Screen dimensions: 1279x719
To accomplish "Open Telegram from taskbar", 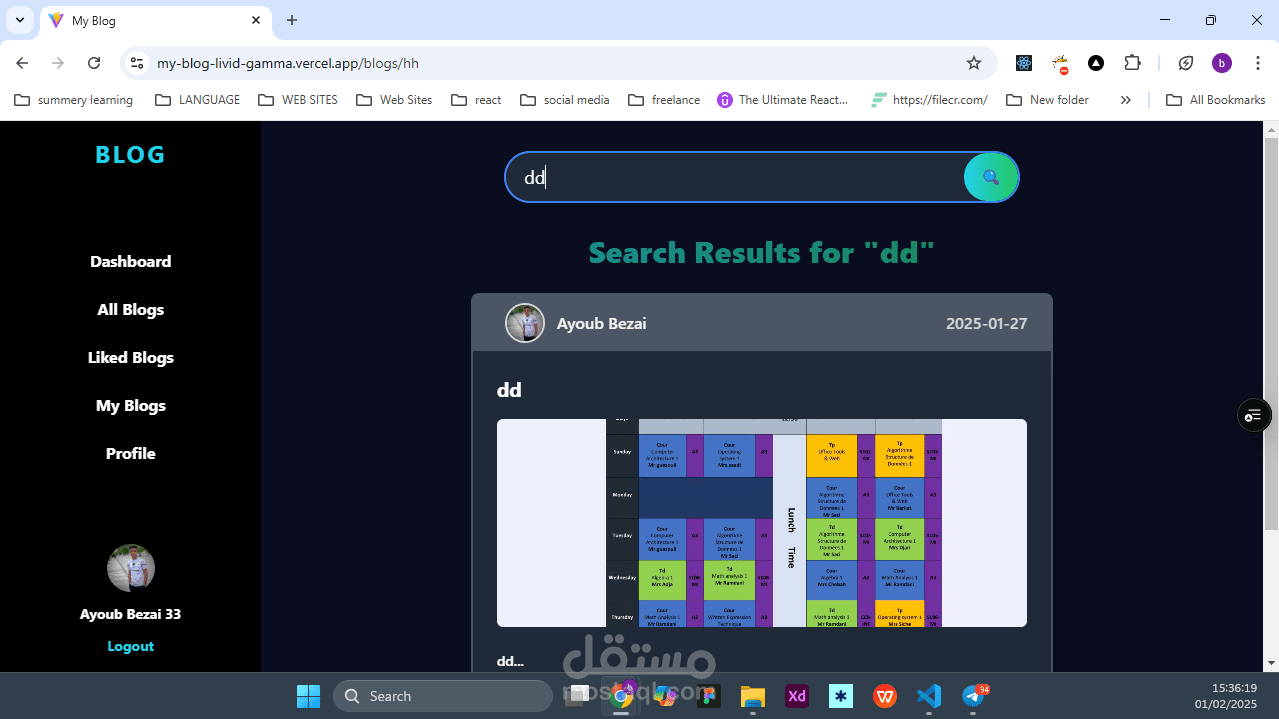I will tap(973, 696).
